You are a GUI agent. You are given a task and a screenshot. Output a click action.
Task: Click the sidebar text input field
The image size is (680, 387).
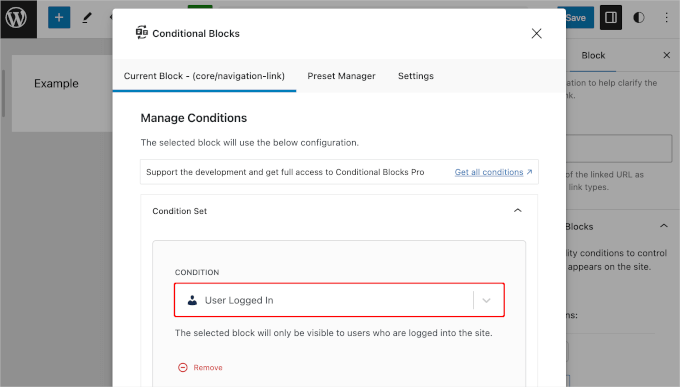[619, 148]
